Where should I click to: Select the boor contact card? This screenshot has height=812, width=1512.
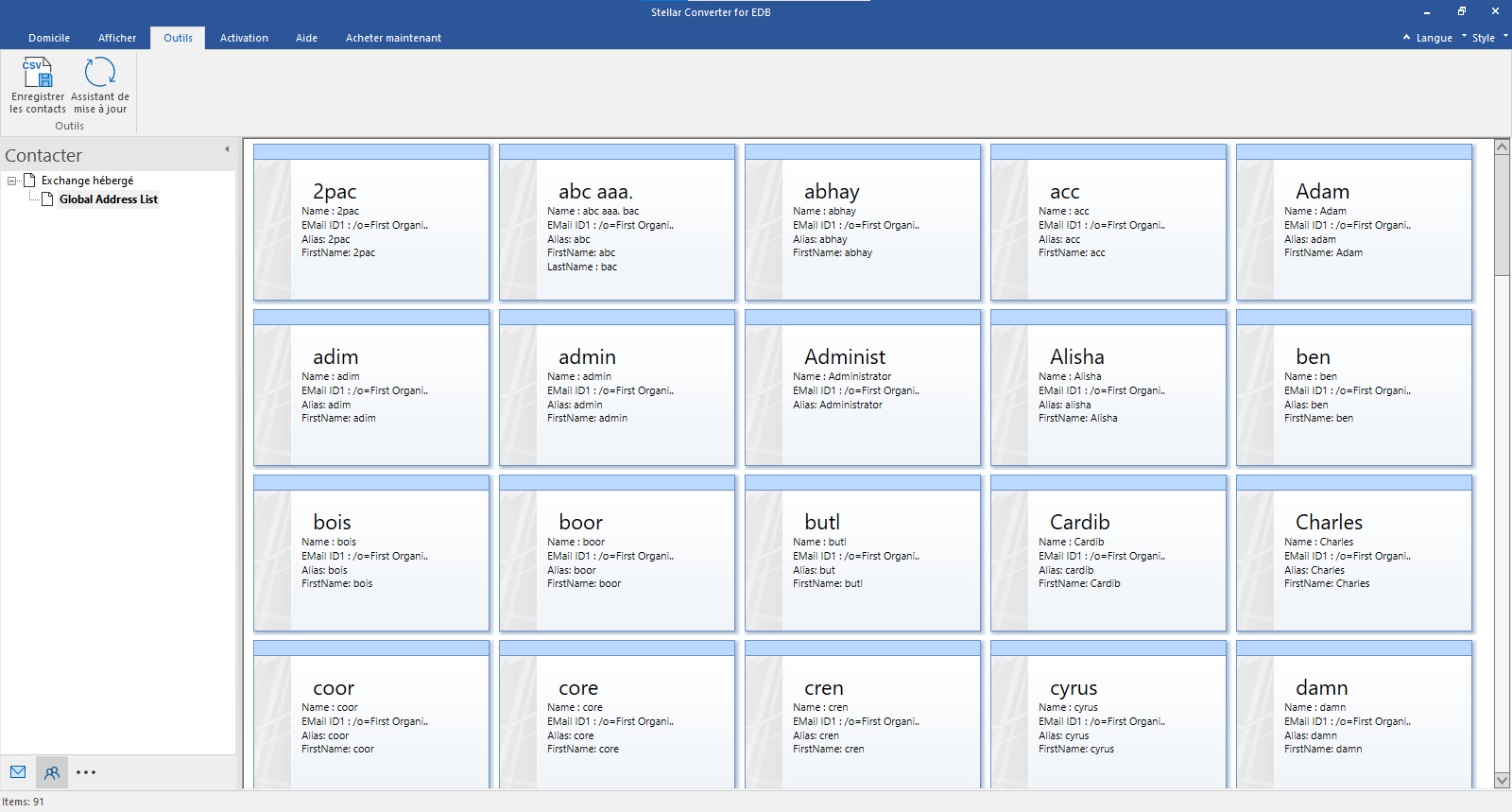click(617, 553)
